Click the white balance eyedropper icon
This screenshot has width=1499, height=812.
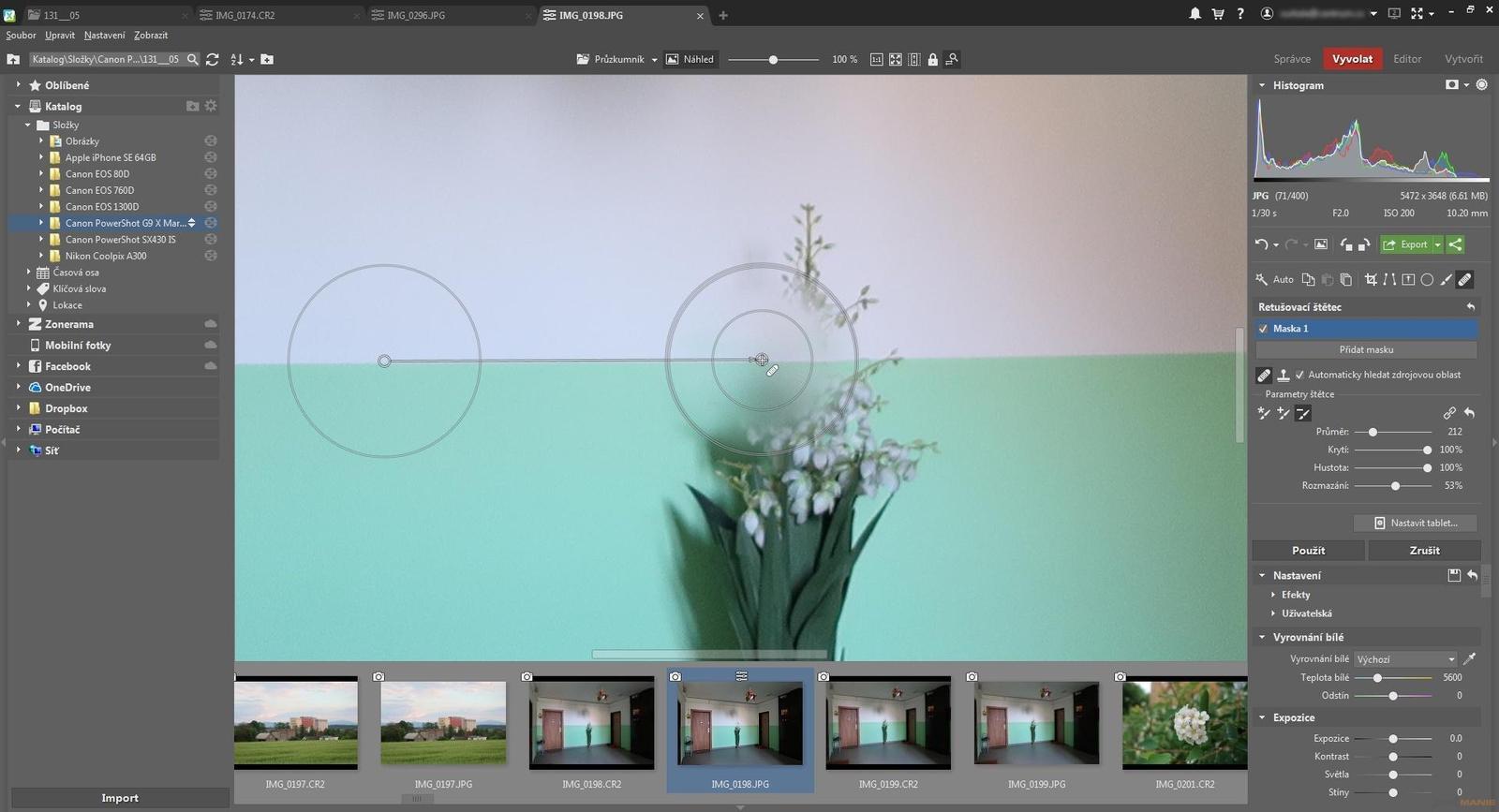pos(1470,658)
